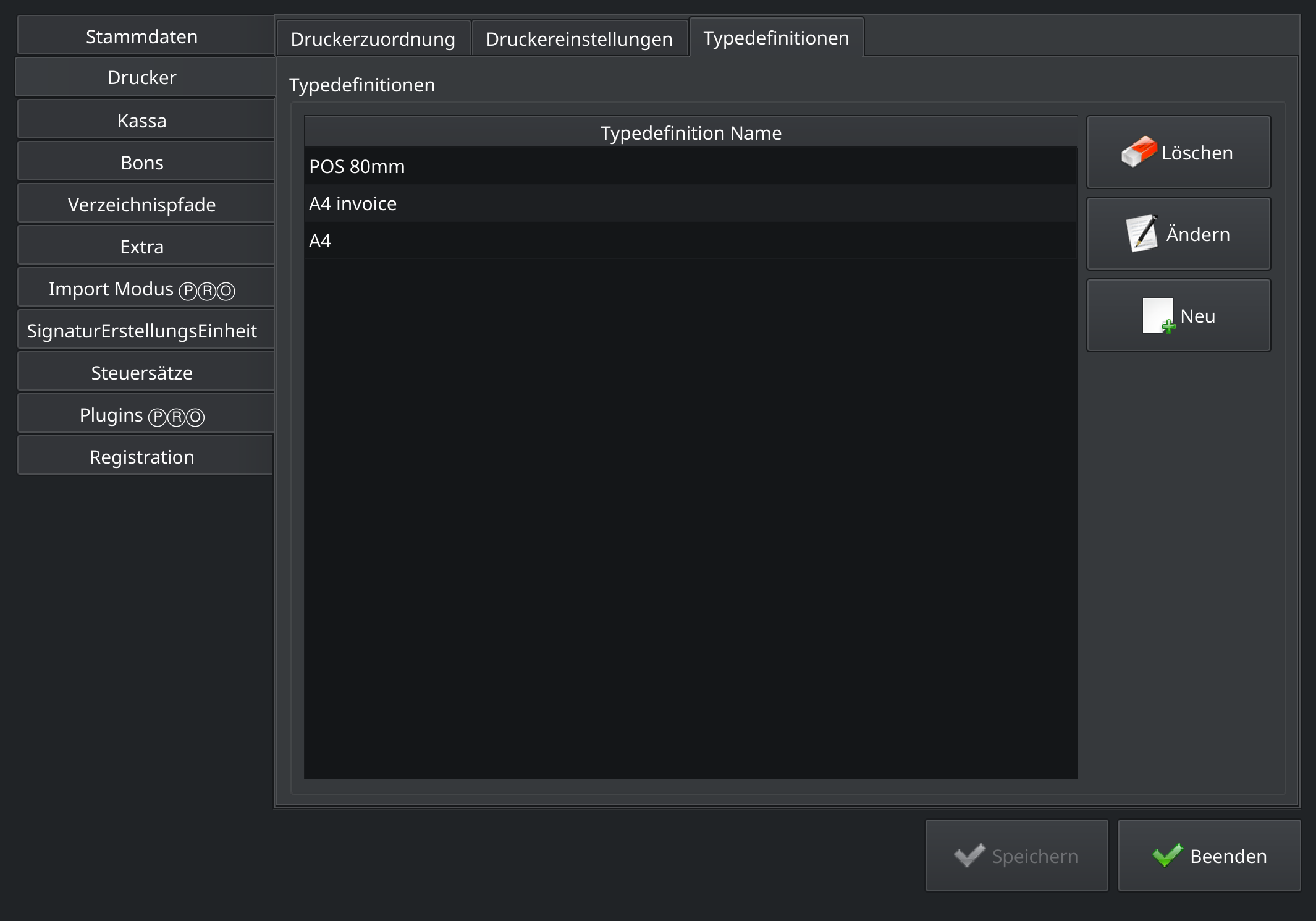This screenshot has height=921, width=1316.
Task: Select the A4 type definition row
Action: click(x=691, y=240)
